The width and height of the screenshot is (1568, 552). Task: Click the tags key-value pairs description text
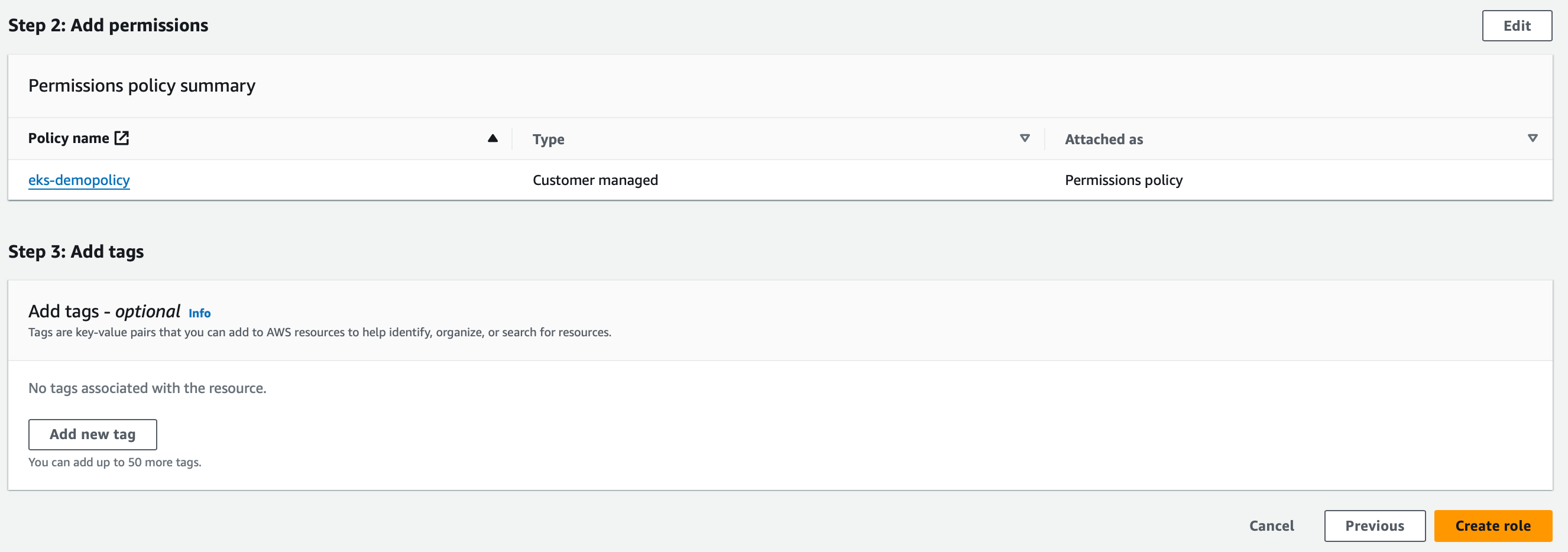pos(319,332)
